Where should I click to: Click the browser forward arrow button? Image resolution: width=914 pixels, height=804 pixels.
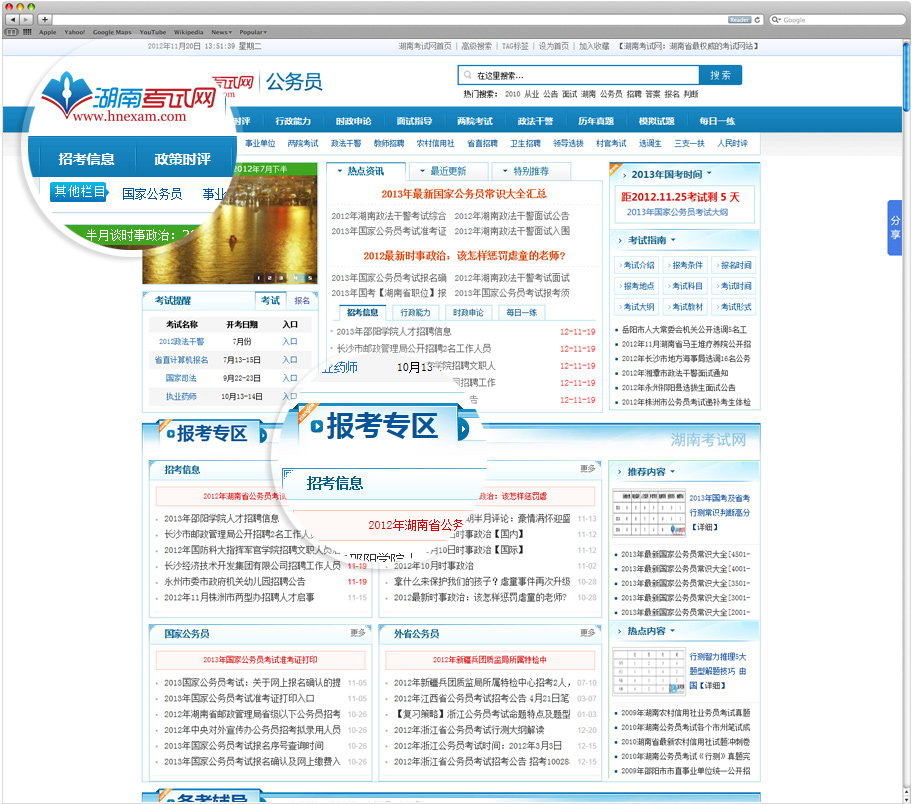[27, 19]
